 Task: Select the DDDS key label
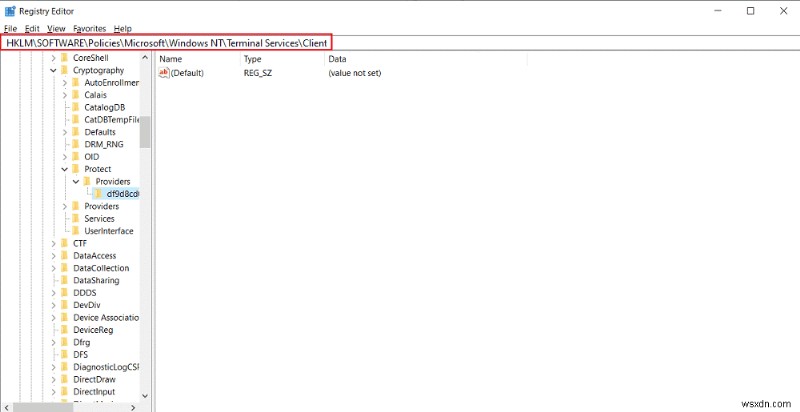85,293
